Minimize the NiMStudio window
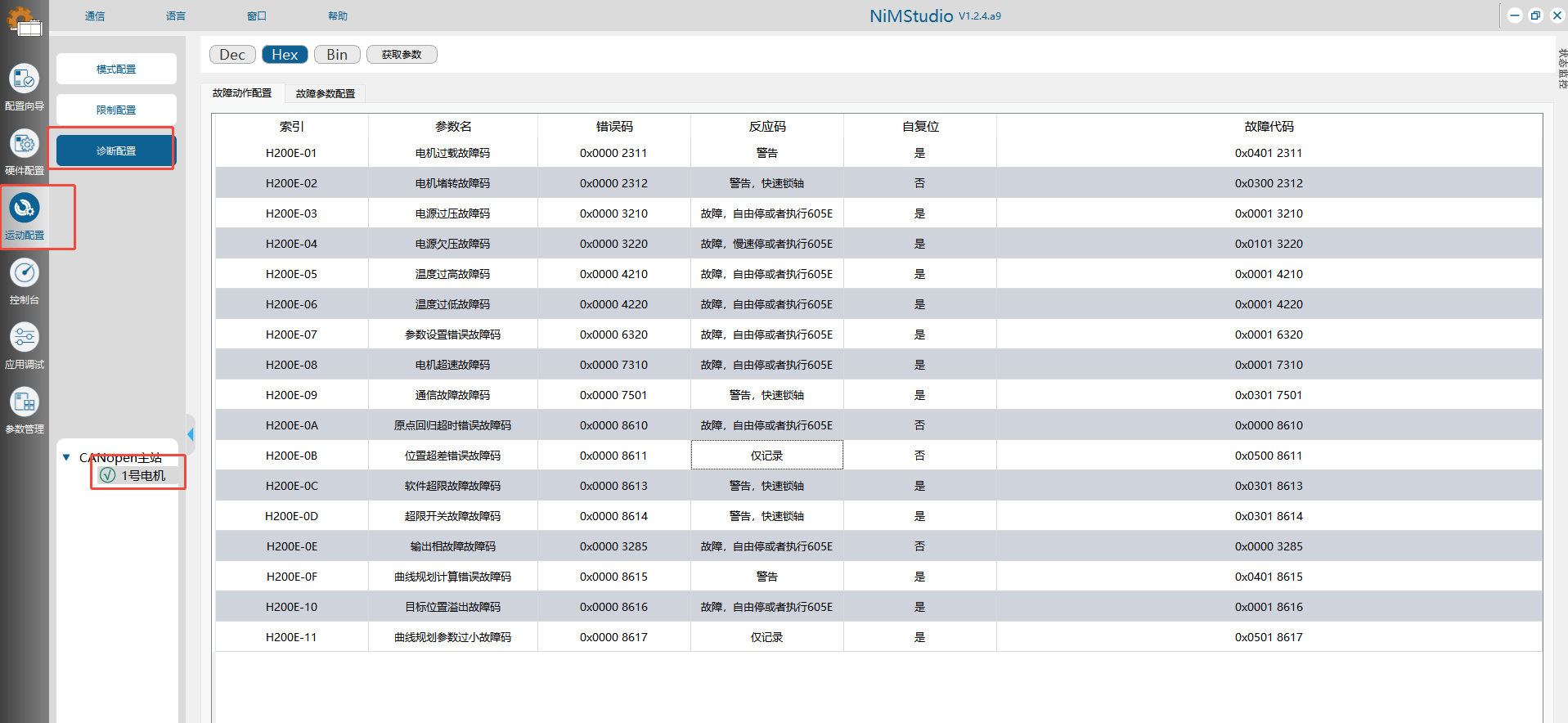The image size is (1568, 723). pos(1515,15)
